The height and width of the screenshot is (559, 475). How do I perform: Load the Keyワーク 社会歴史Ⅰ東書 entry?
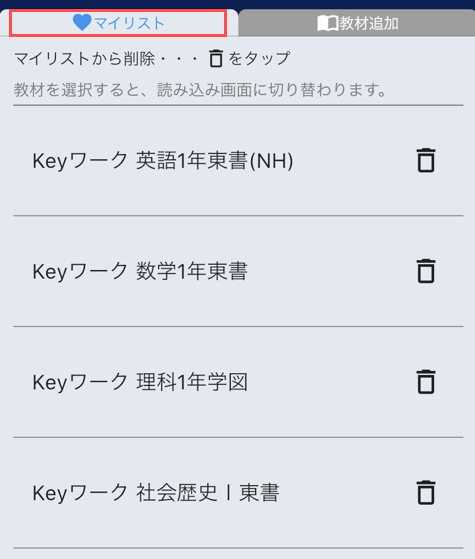(x=238, y=493)
